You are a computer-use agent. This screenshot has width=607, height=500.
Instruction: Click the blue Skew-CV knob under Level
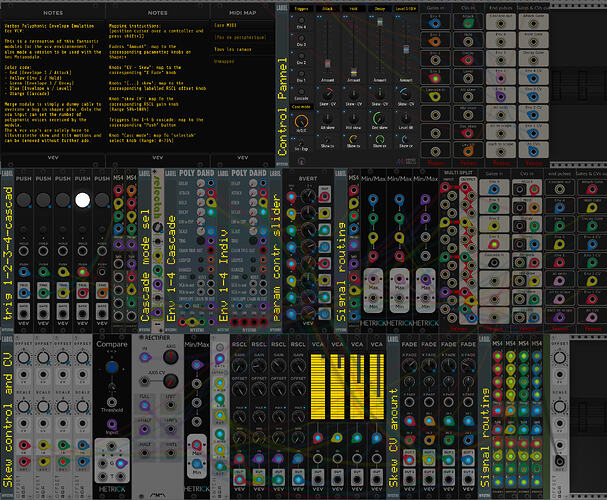pyautogui.click(x=406, y=94)
